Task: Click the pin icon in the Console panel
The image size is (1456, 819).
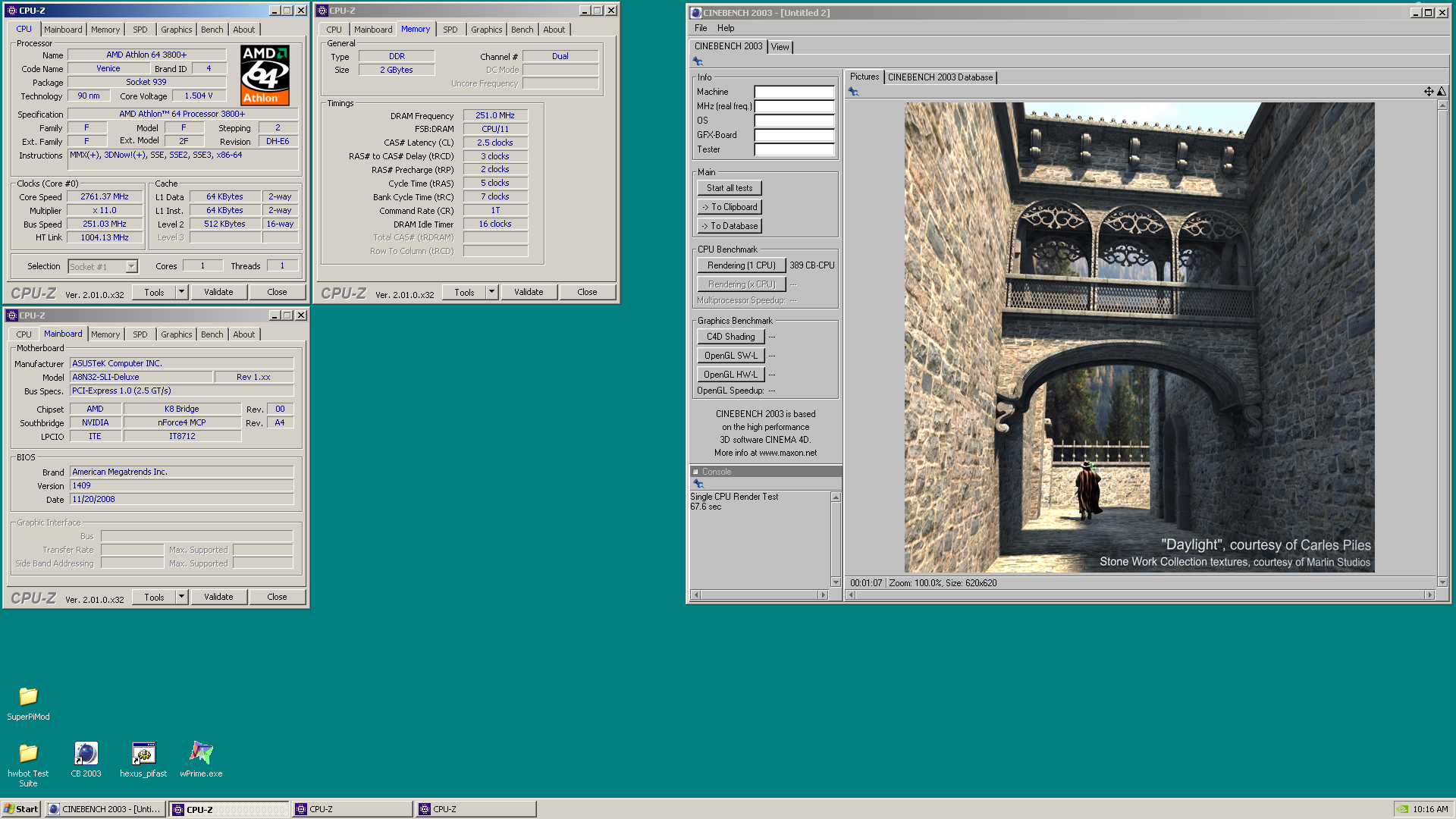Action: pos(698,484)
